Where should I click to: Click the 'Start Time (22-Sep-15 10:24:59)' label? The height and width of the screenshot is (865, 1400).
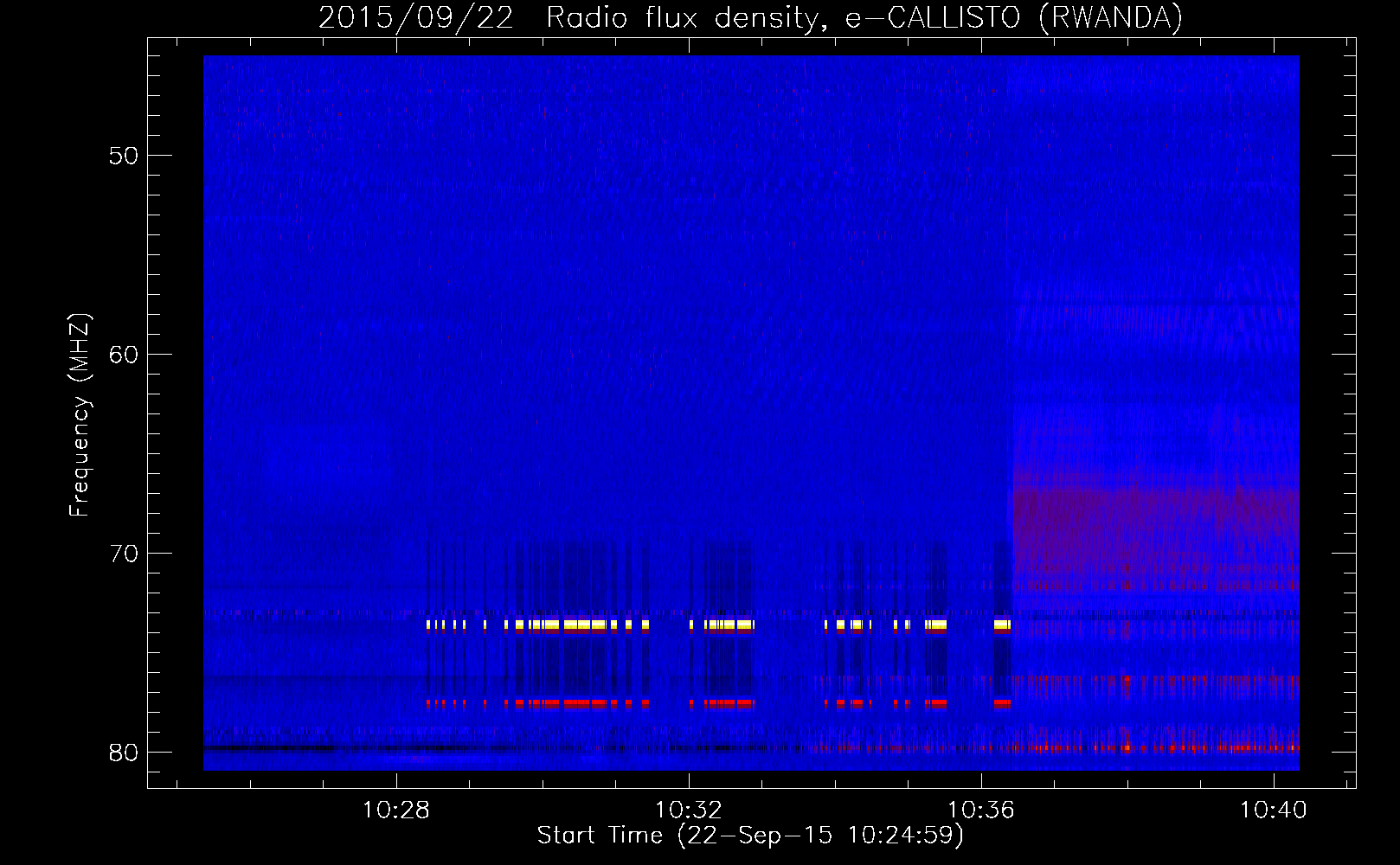point(750,836)
